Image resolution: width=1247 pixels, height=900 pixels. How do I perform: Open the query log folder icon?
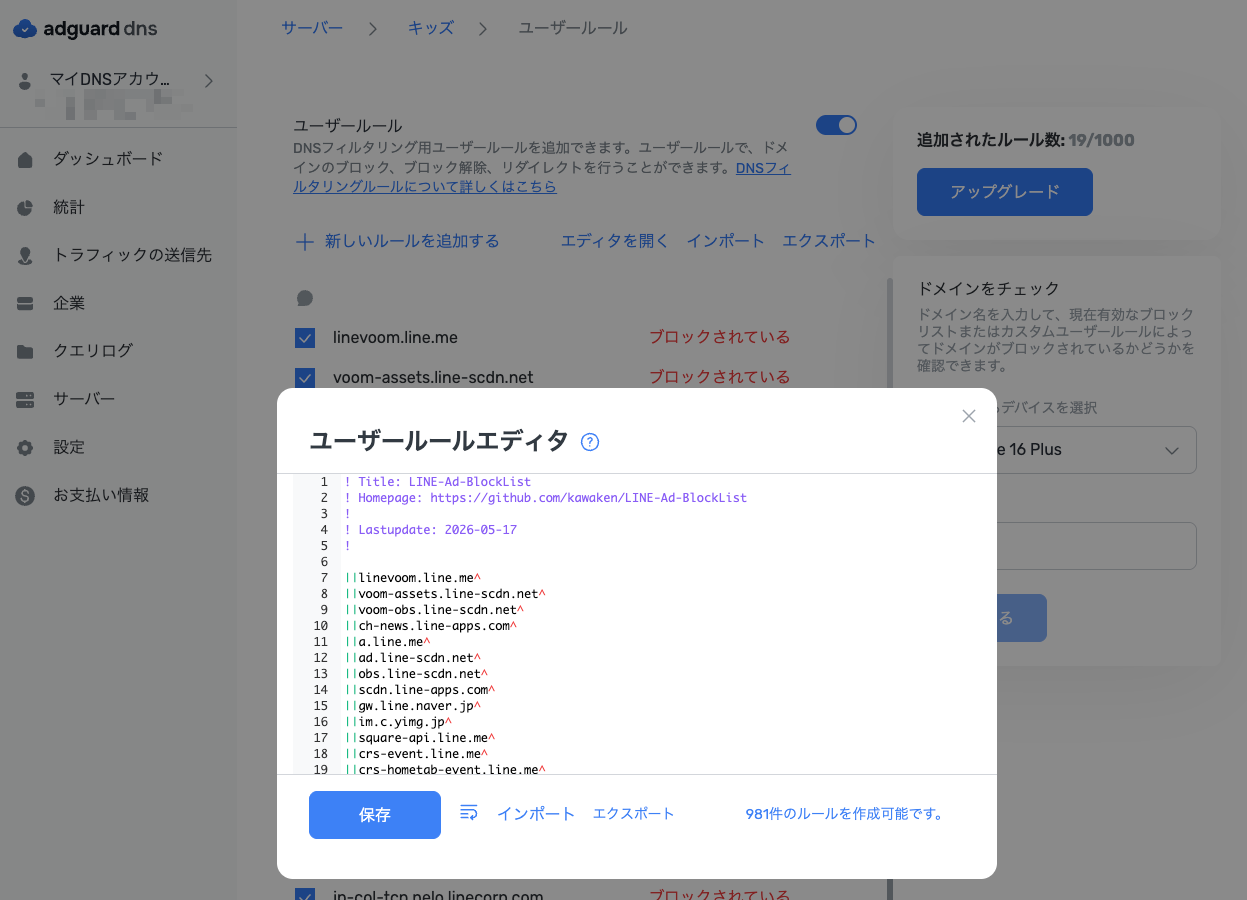click(26, 352)
